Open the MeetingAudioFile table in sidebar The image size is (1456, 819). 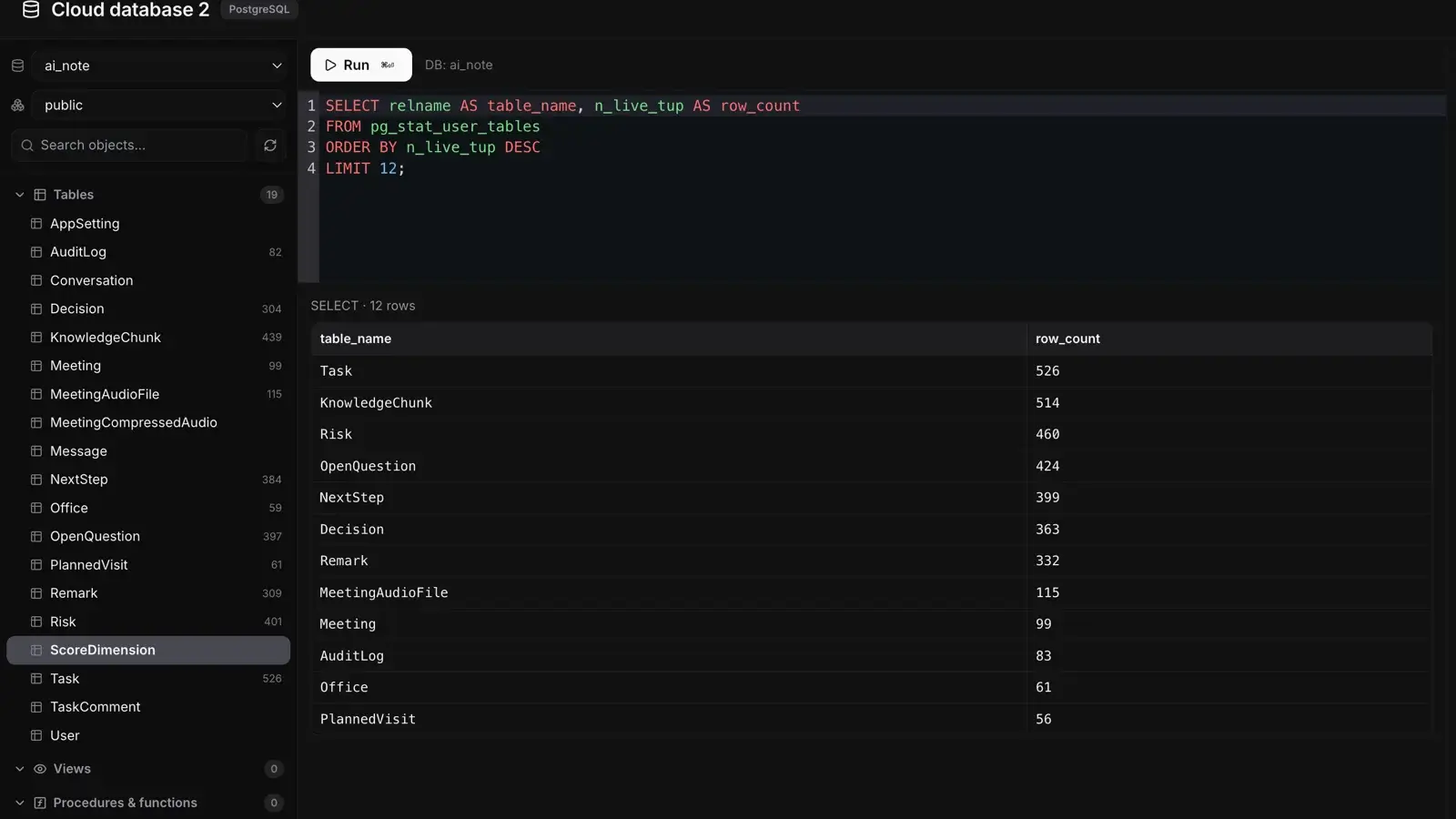148,394
